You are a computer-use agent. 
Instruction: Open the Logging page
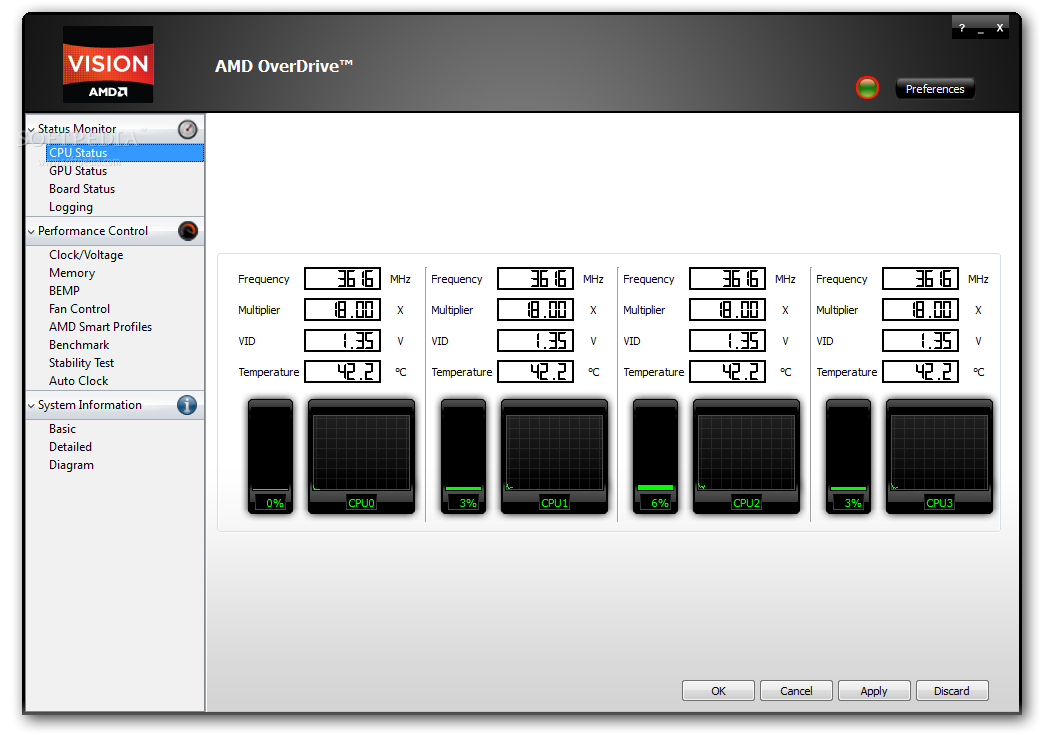(x=70, y=207)
